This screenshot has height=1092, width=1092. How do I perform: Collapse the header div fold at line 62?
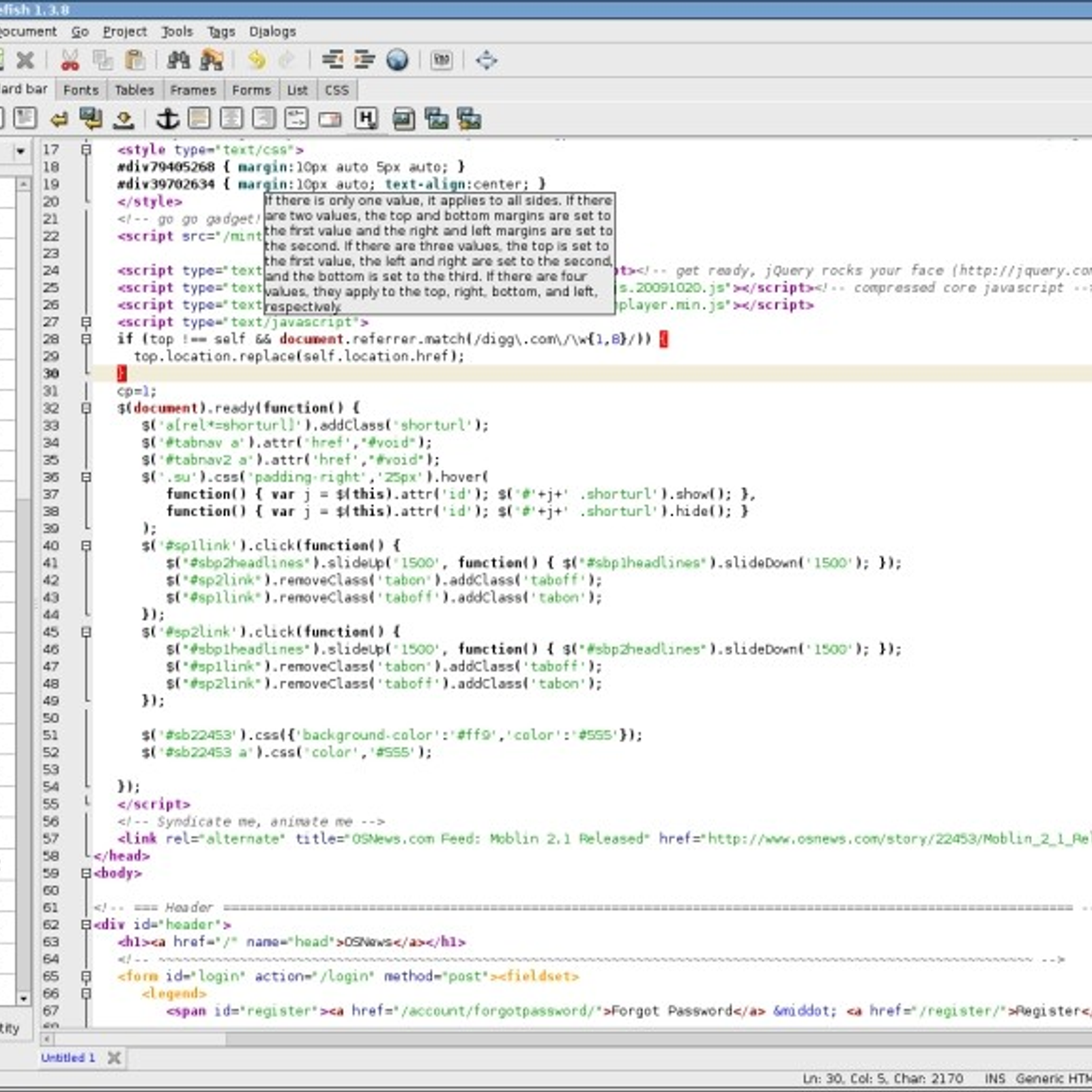point(86,924)
